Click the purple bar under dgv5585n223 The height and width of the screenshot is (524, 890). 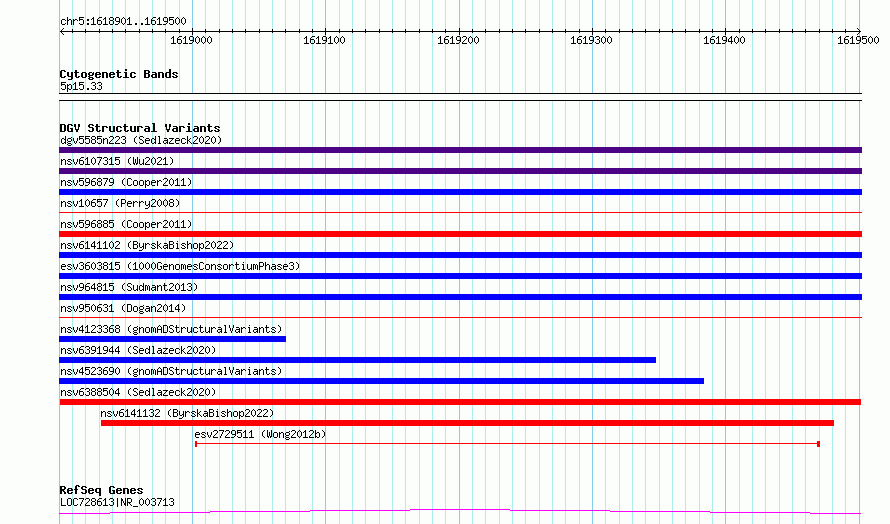pyautogui.click(x=460, y=150)
